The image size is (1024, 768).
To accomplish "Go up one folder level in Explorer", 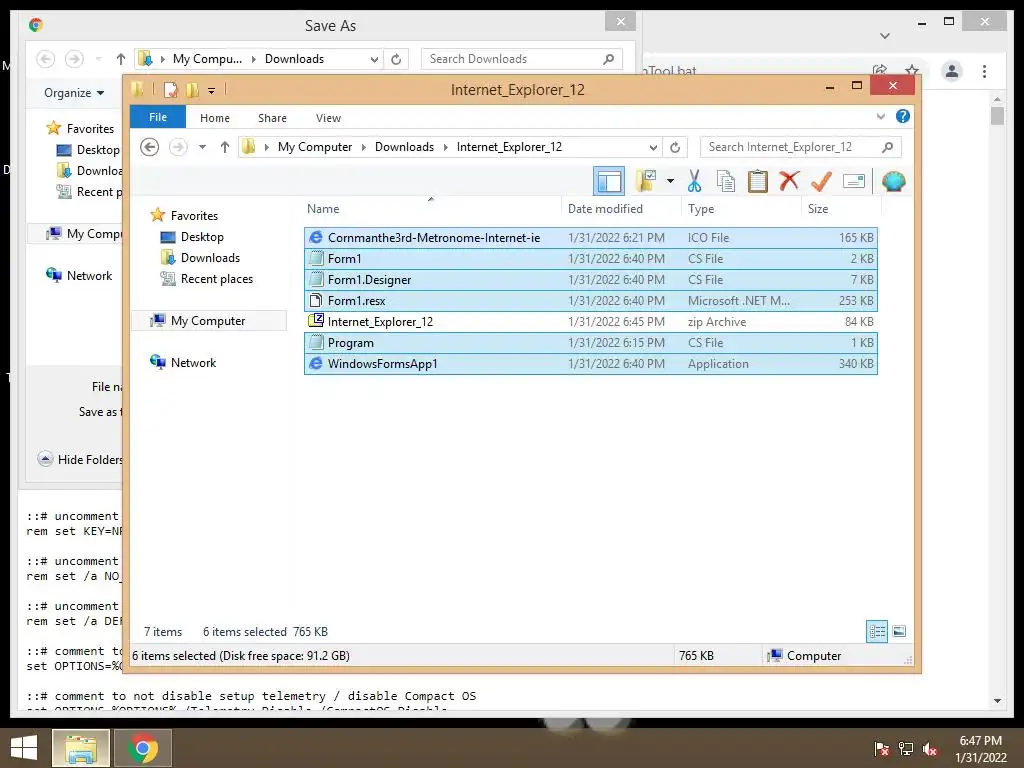I will [x=225, y=147].
